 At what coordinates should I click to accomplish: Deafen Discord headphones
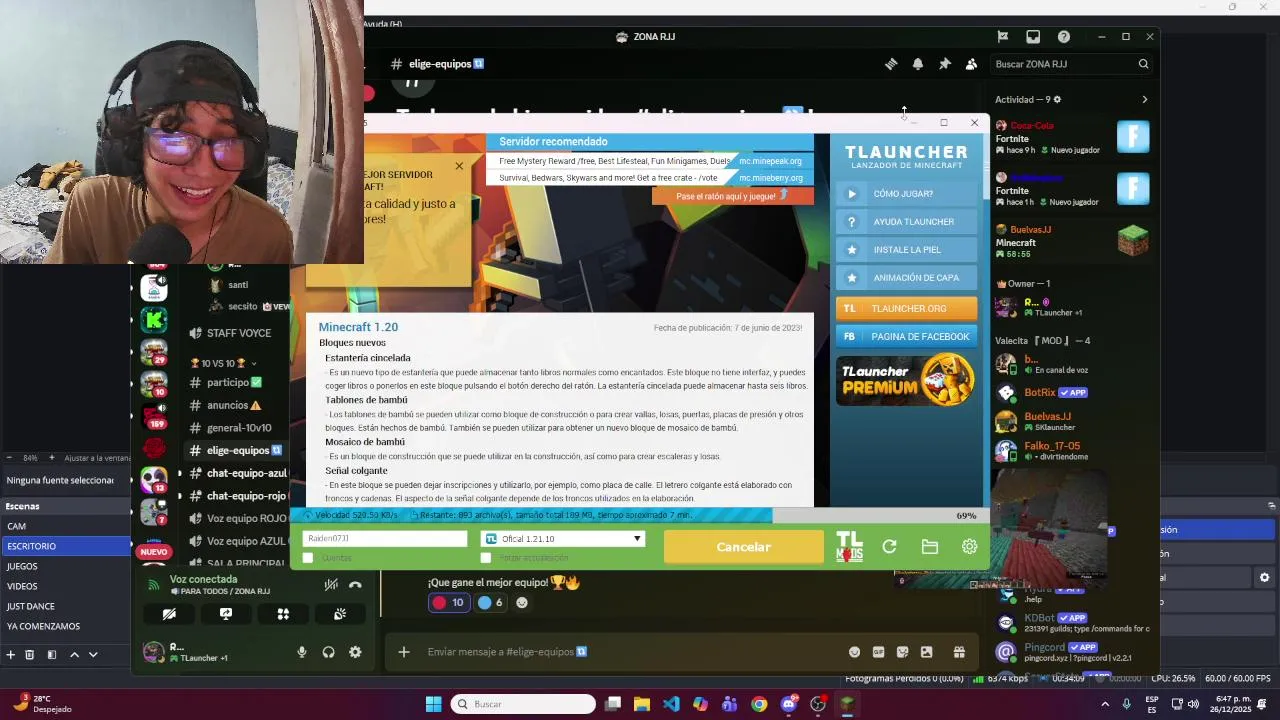pyautogui.click(x=328, y=652)
